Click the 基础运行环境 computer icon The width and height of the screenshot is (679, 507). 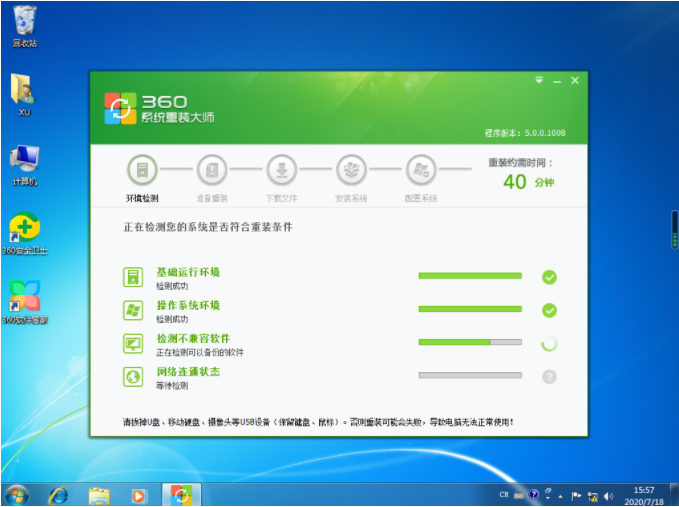click(133, 277)
